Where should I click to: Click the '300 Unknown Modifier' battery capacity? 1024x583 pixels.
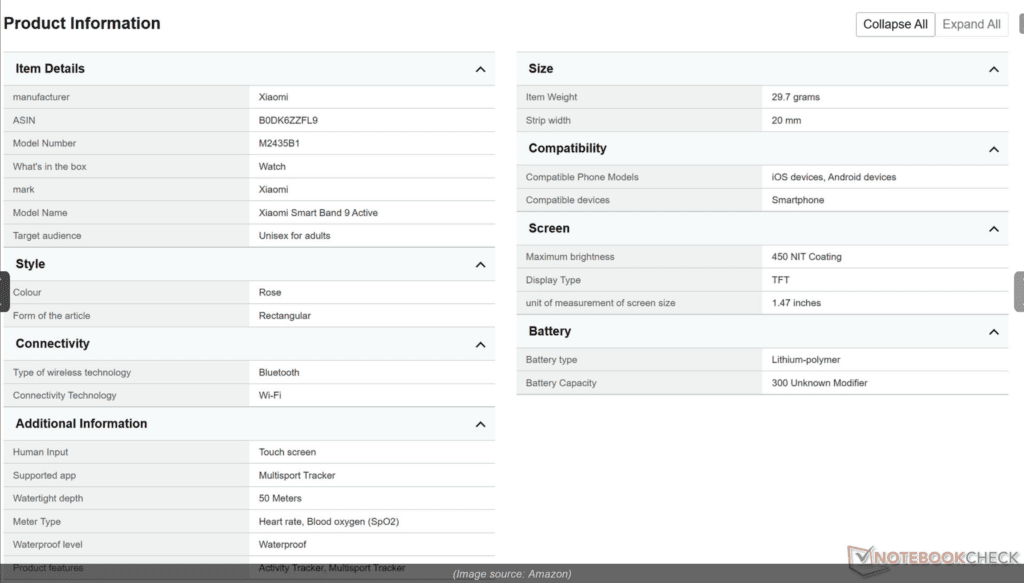point(820,383)
